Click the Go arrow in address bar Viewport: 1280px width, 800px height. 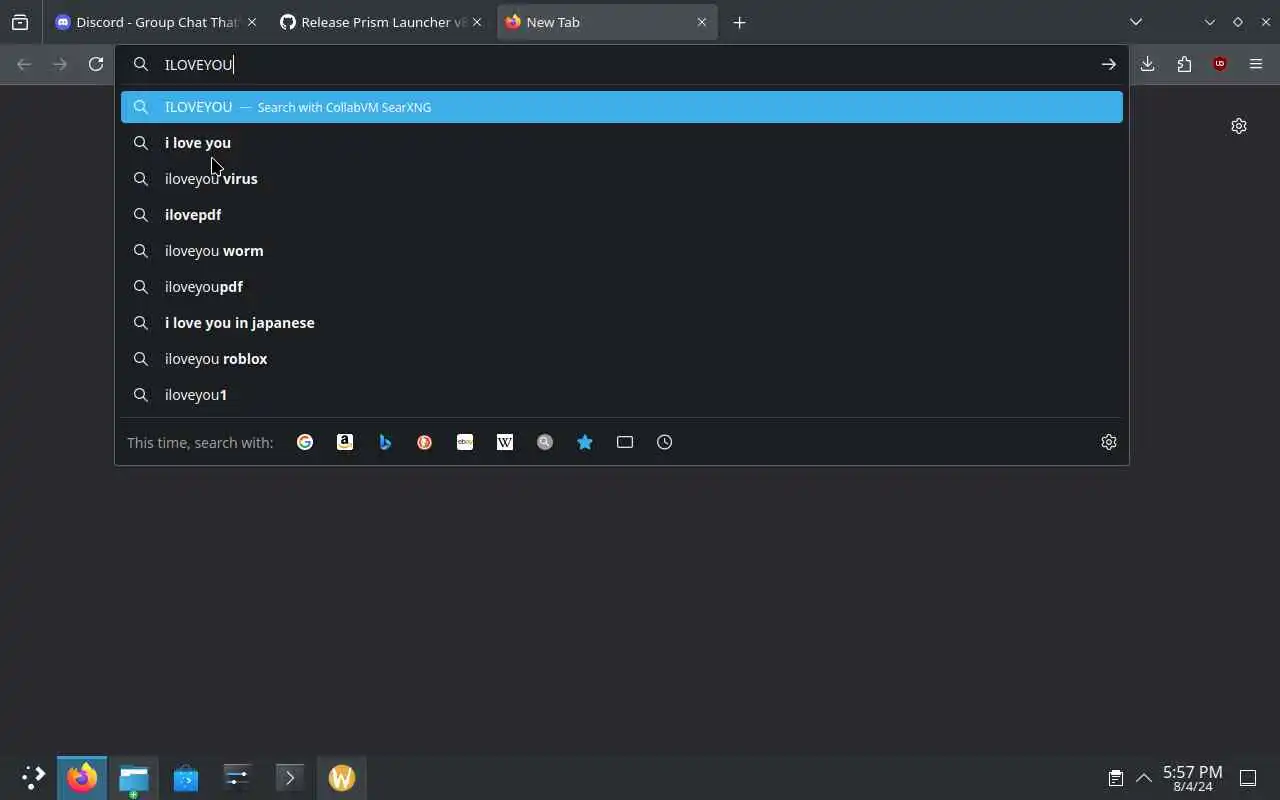(x=1109, y=64)
